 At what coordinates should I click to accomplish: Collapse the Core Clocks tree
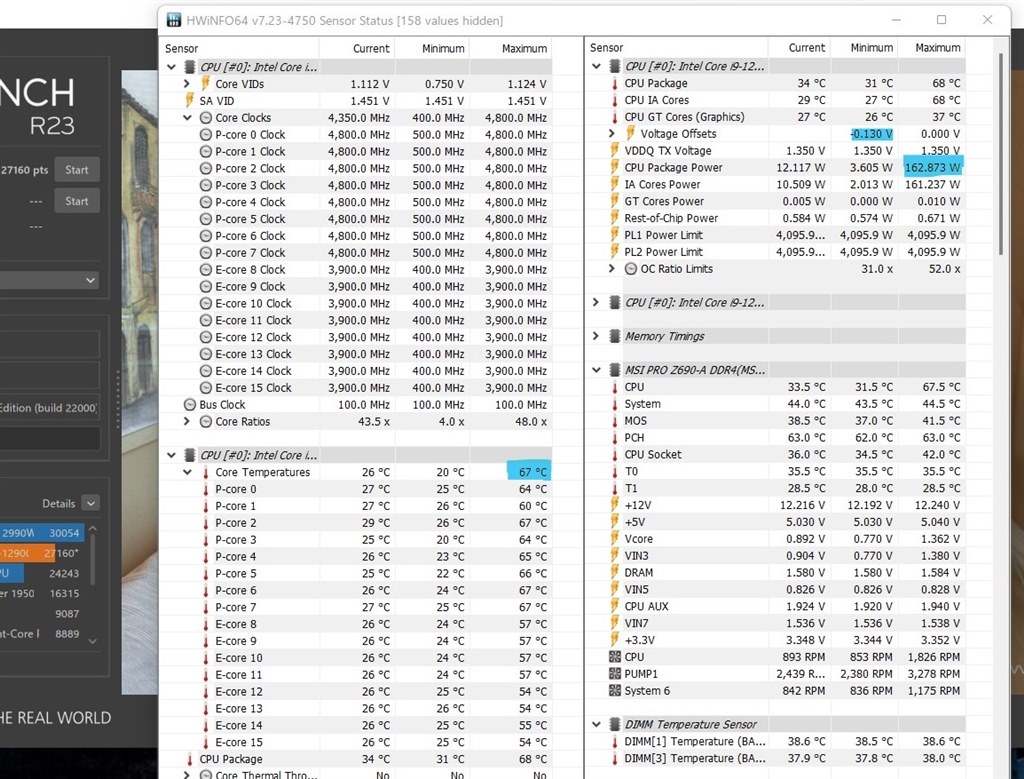tap(187, 118)
